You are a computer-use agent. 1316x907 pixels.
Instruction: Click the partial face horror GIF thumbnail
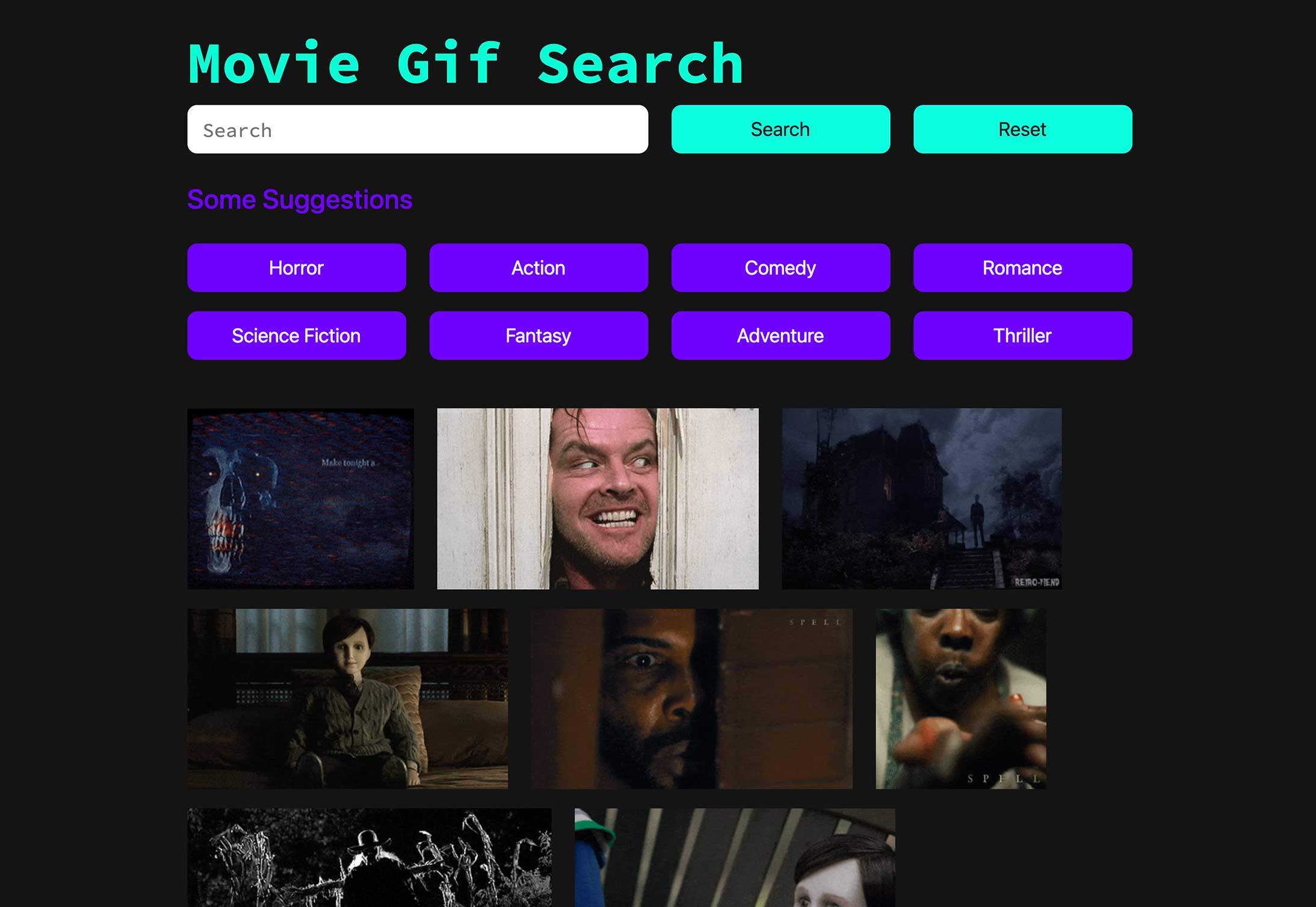tap(693, 697)
